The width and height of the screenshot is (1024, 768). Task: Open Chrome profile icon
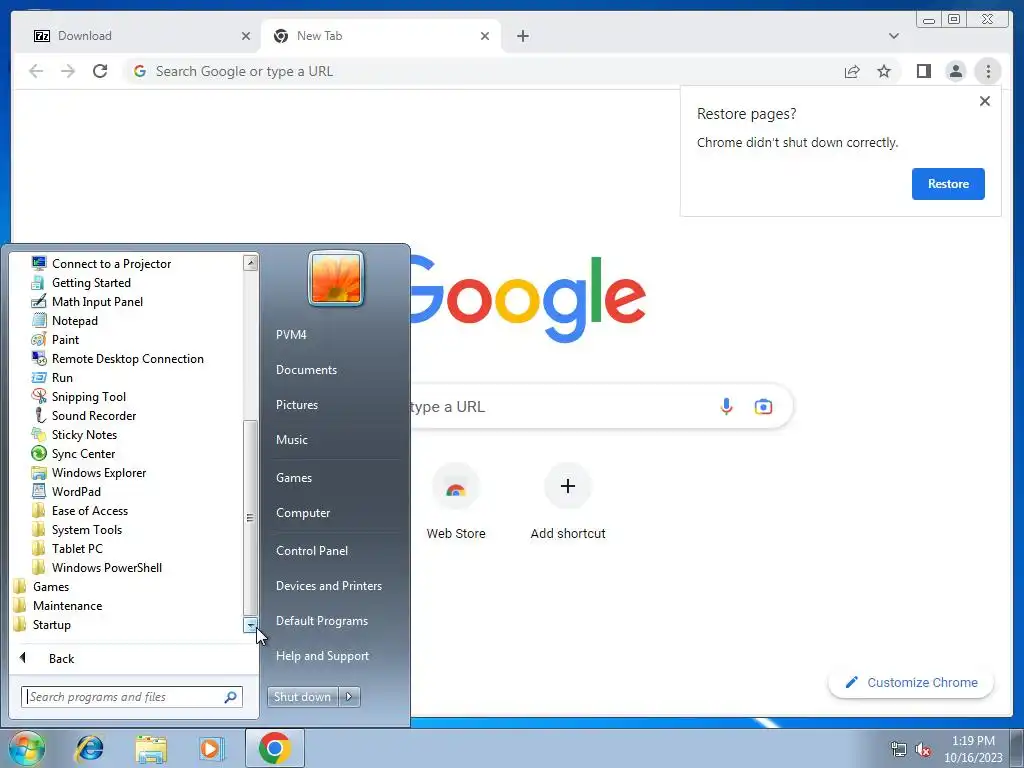click(955, 71)
